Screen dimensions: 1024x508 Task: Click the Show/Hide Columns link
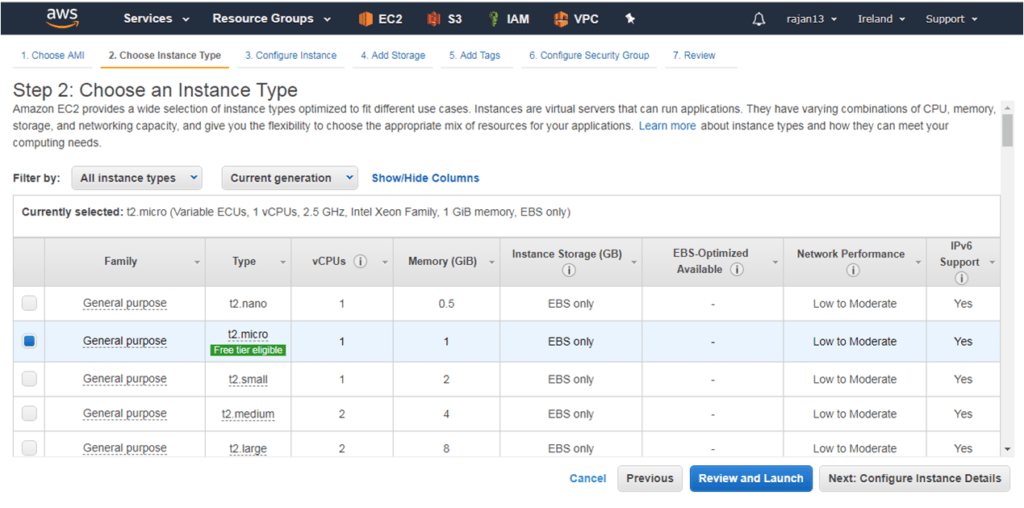(x=425, y=178)
